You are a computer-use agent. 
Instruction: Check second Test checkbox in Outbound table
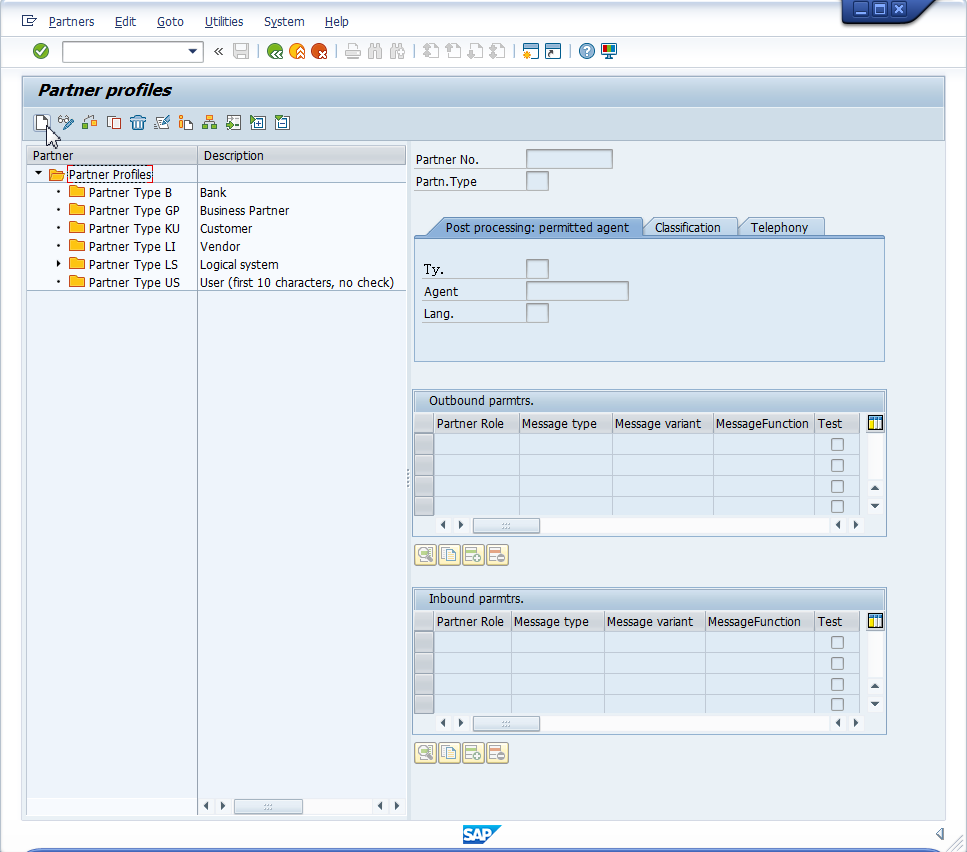tap(837, 465)
